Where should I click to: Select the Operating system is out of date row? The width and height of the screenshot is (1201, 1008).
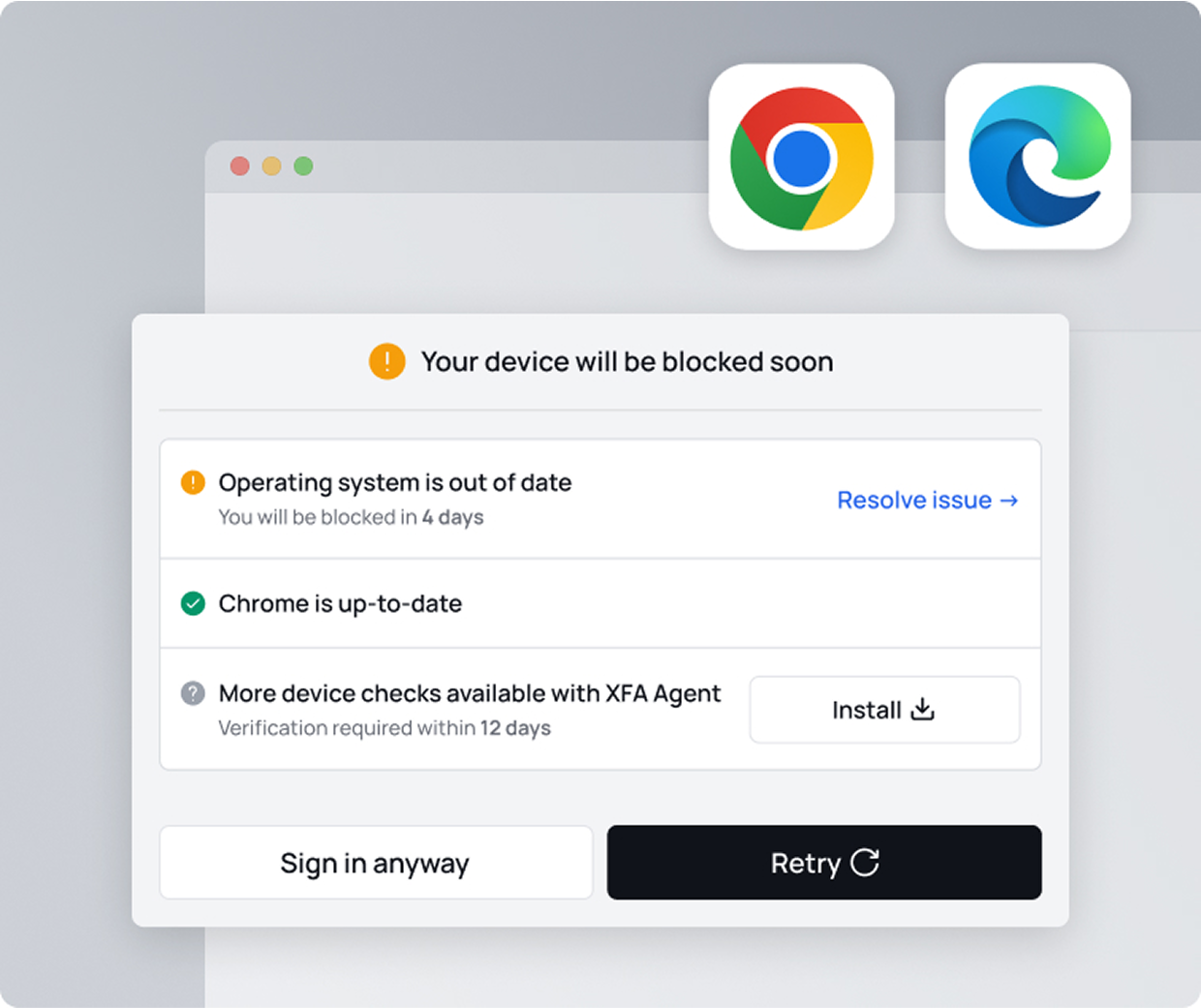(x=600, y=500)
